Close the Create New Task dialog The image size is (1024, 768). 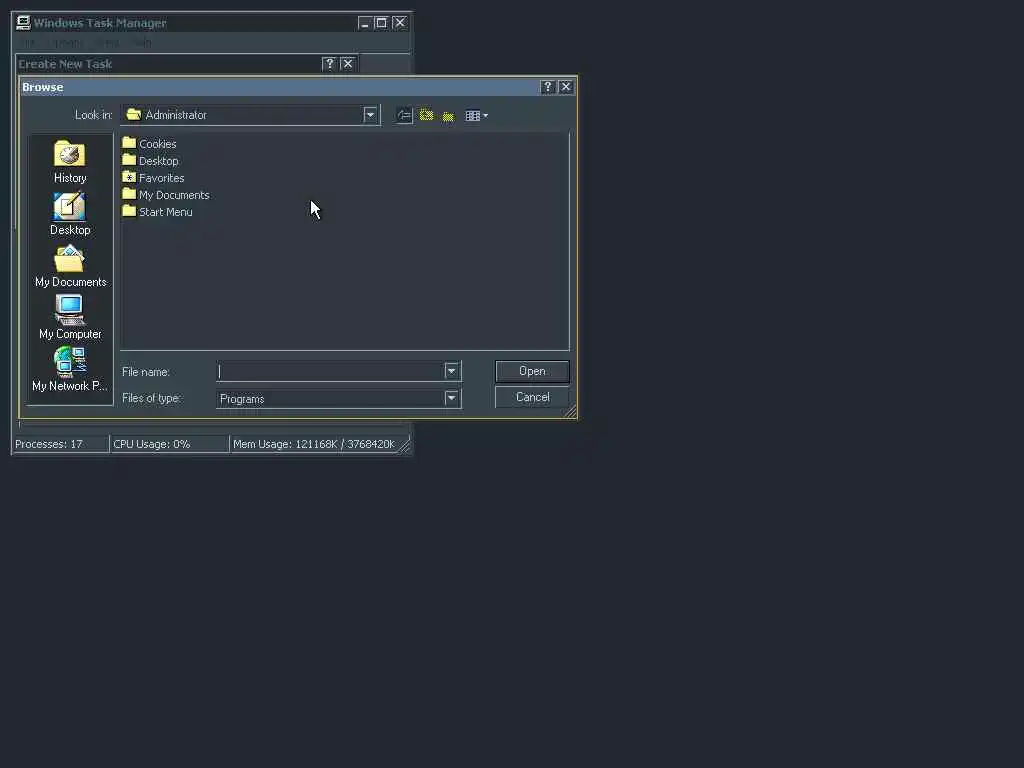[x=347, y=63]
